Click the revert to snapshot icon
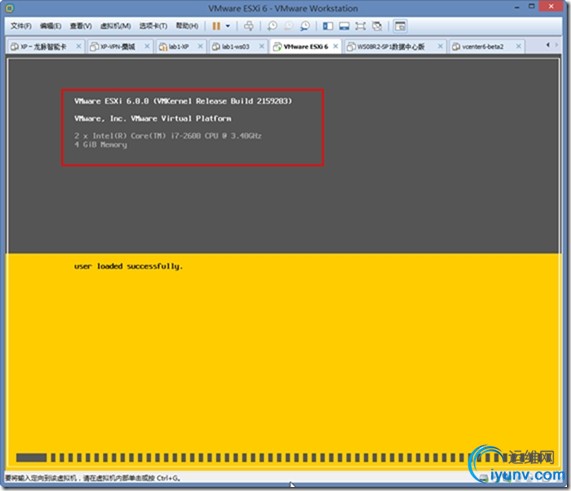Screen dimensions: 571x491 coord(288,26)
